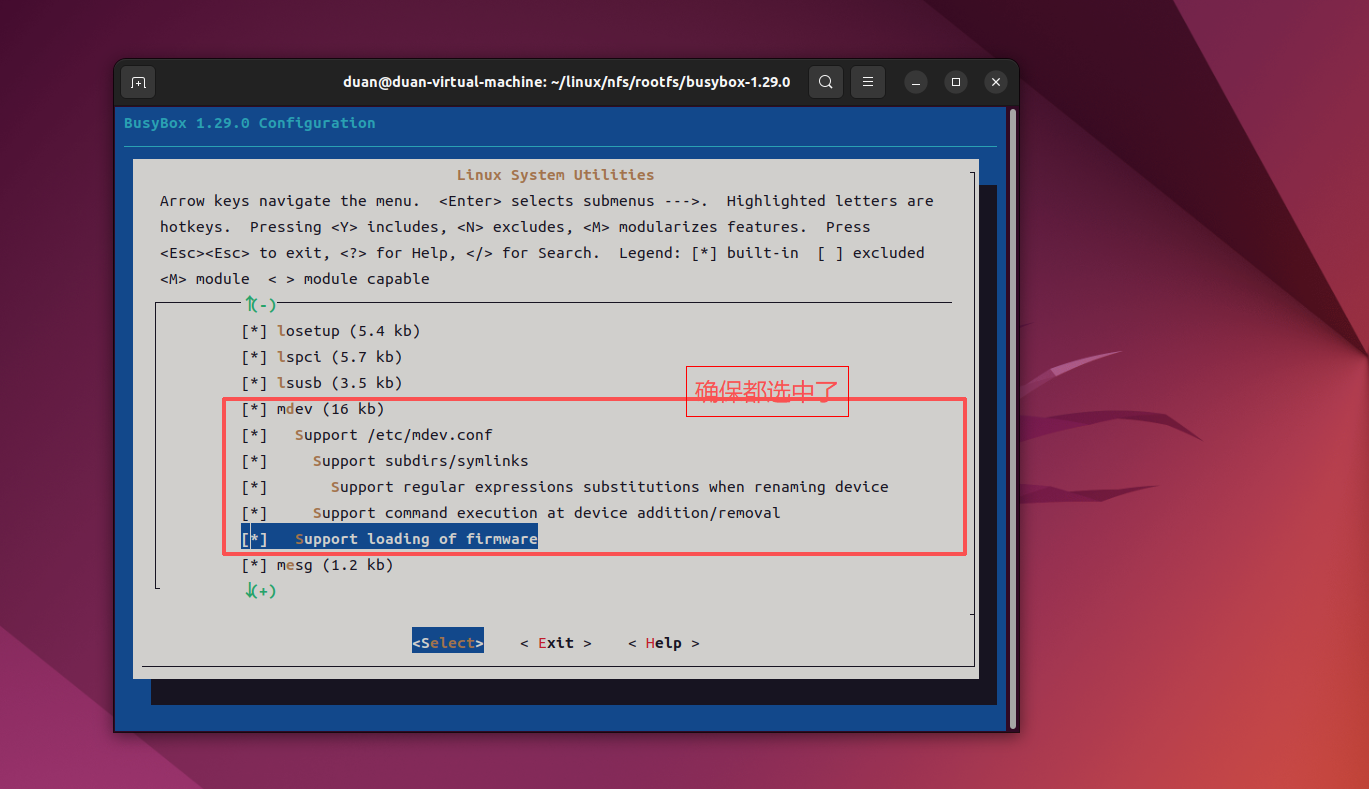Toggle Support loading of firmware checkbox
Screen dimensions: 1369x789
[255, 539]
